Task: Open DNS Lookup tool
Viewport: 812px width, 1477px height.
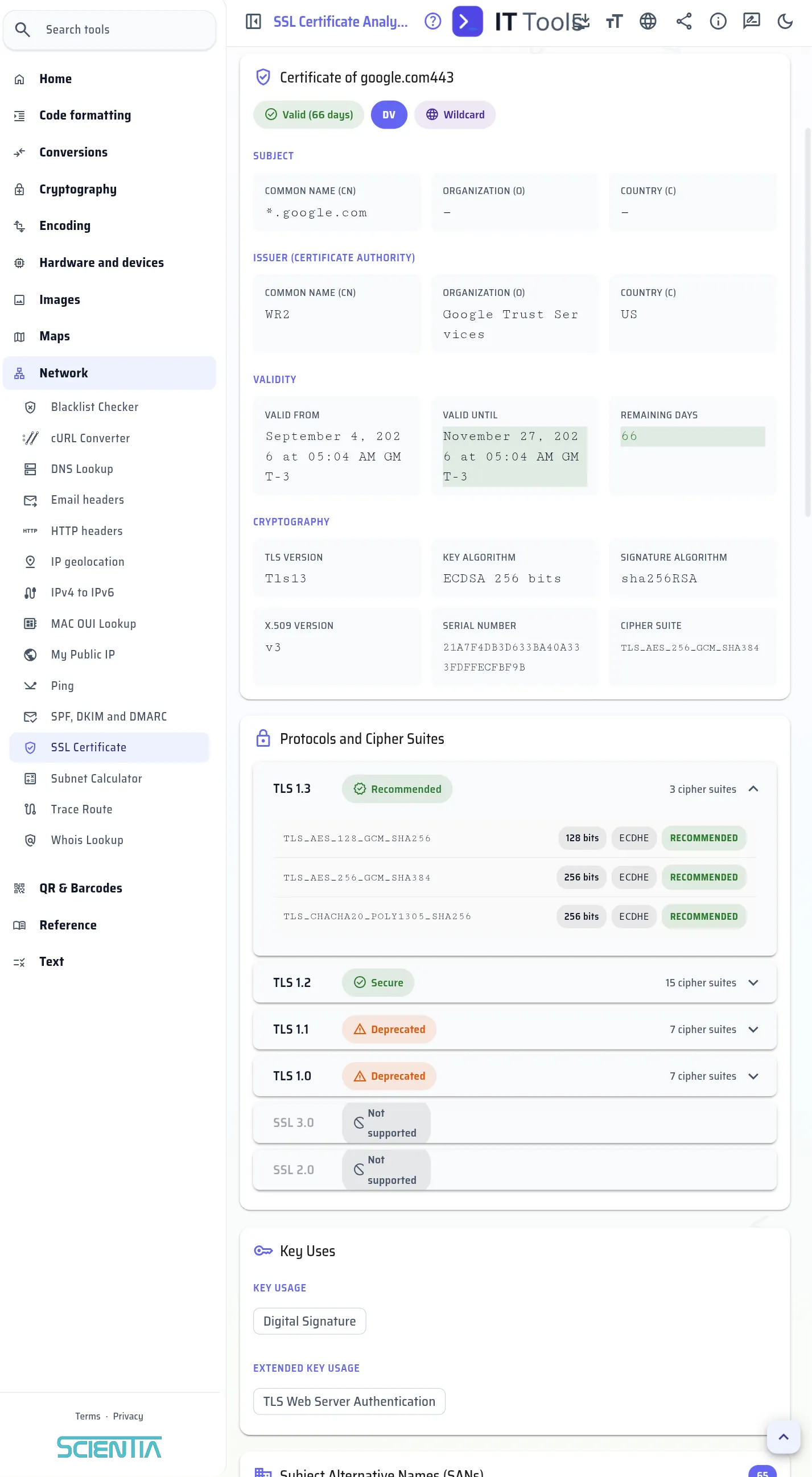Action: tap(109, 469)
